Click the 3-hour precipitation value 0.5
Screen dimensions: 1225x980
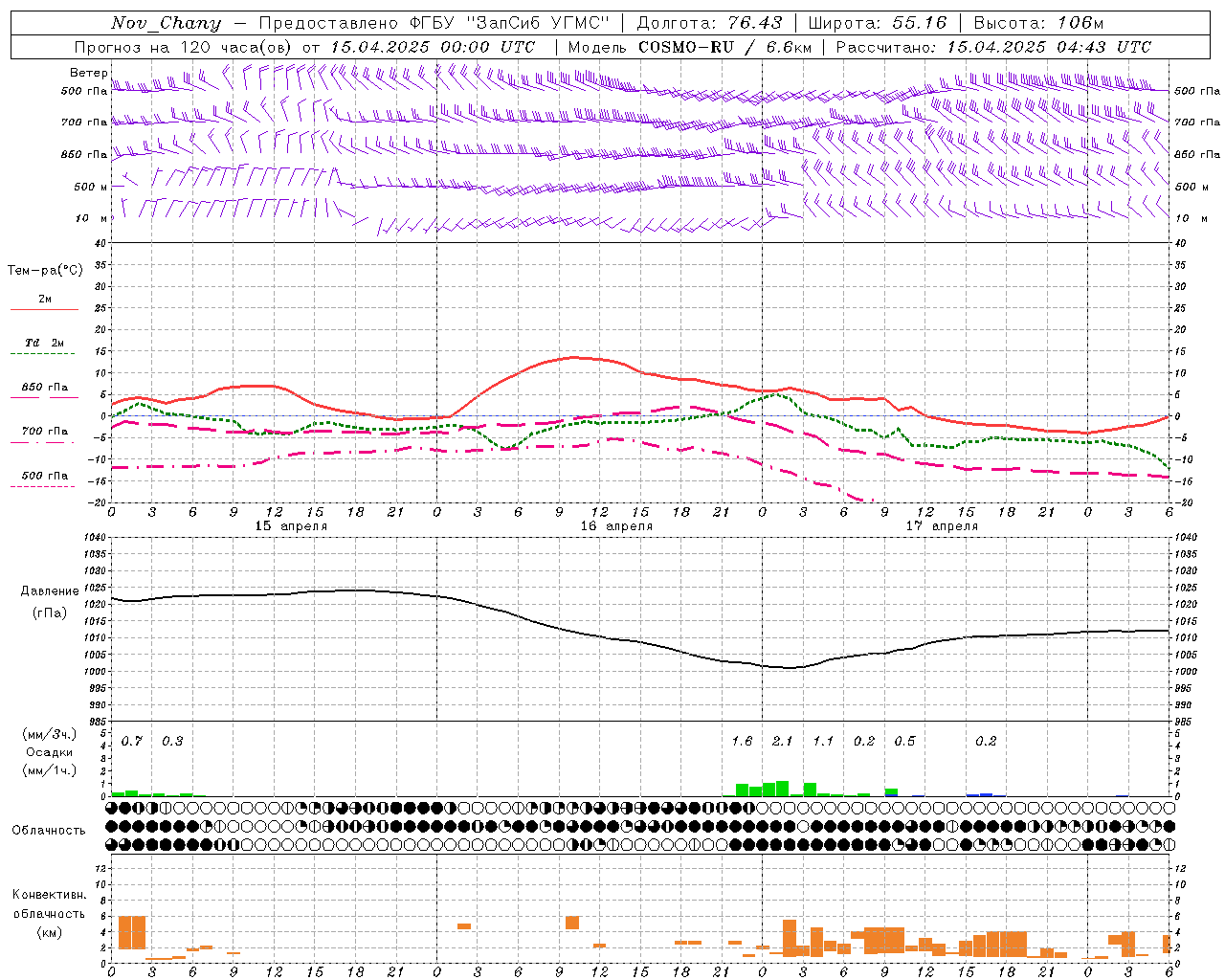904,742
